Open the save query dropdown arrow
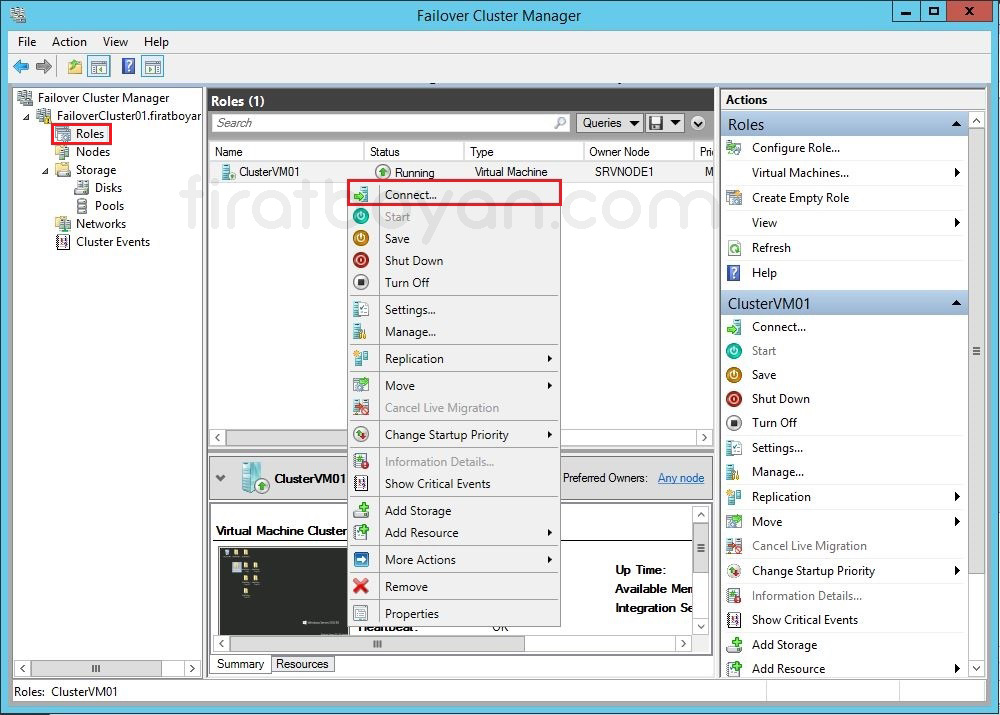Viewport: 1000px width, 715px height. pyautogui.click(x=675, y=123)
